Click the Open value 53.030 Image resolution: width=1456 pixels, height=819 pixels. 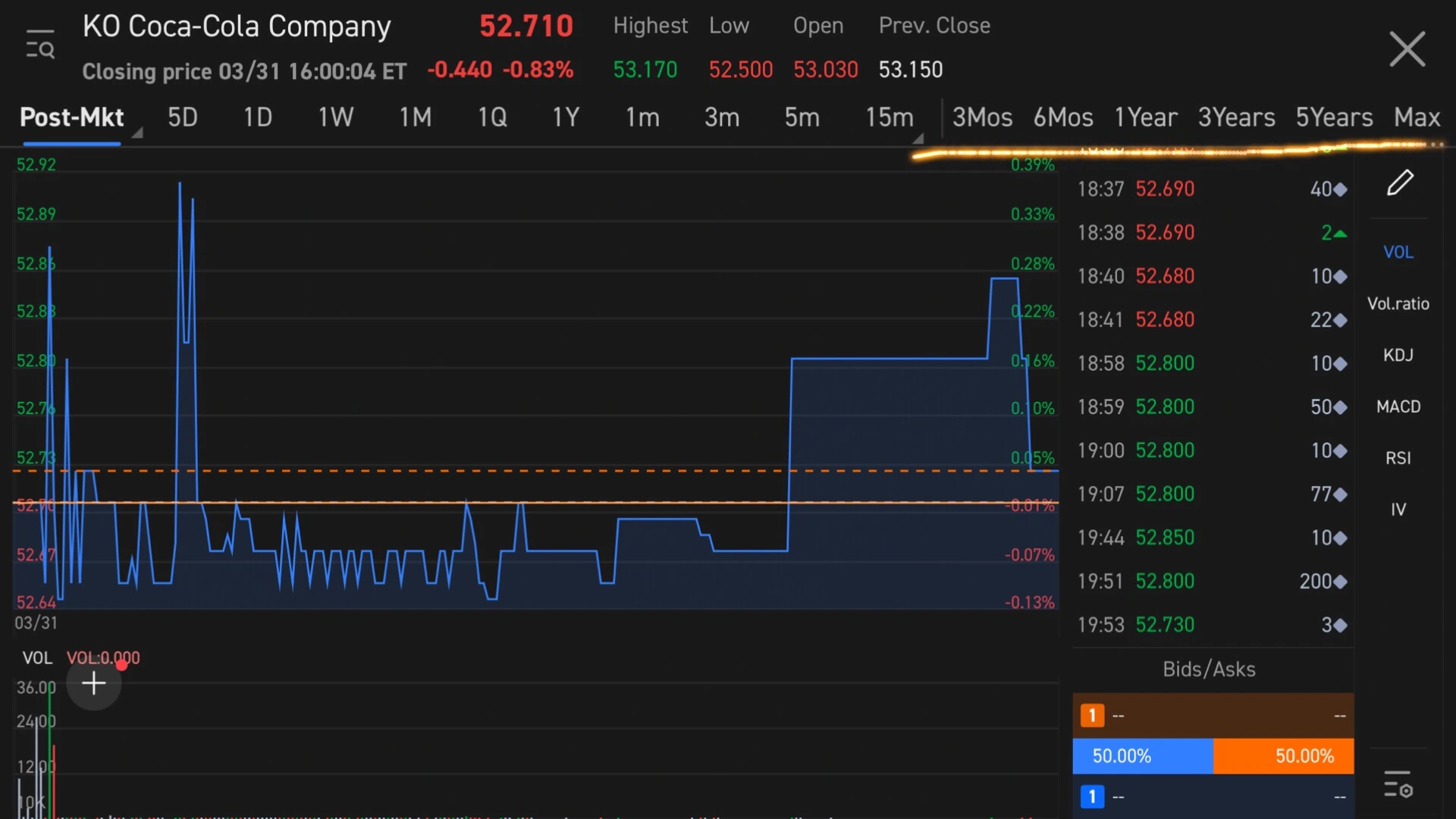coord(826,70)
